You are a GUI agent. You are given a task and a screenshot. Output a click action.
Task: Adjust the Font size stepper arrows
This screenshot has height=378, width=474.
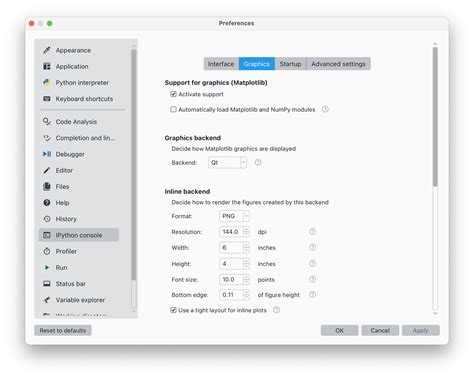[x=246, y=279]
